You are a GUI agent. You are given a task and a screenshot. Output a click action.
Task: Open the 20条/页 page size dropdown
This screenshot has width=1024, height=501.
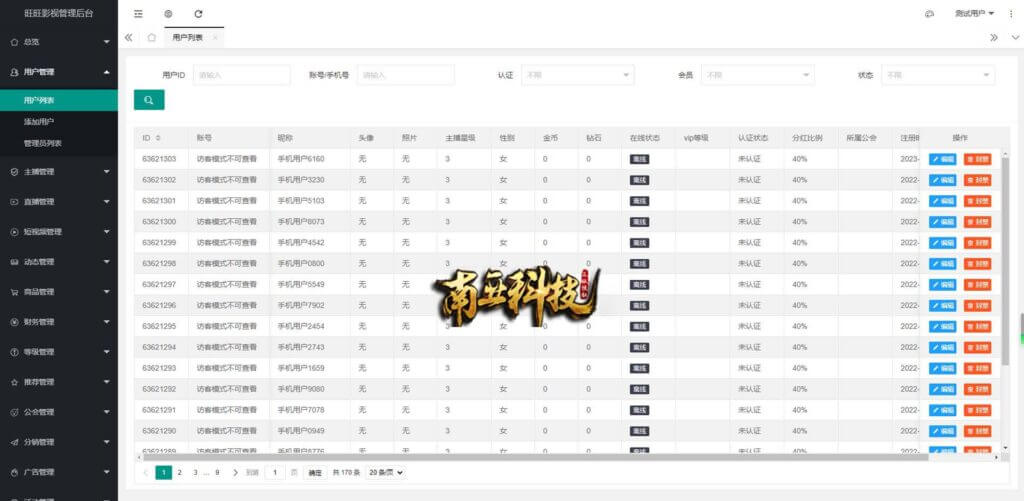385,472
